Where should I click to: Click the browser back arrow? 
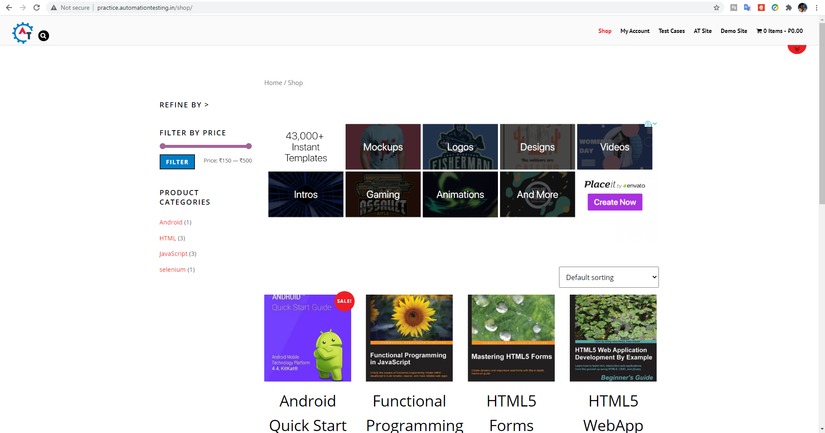(x=8, y=7)
